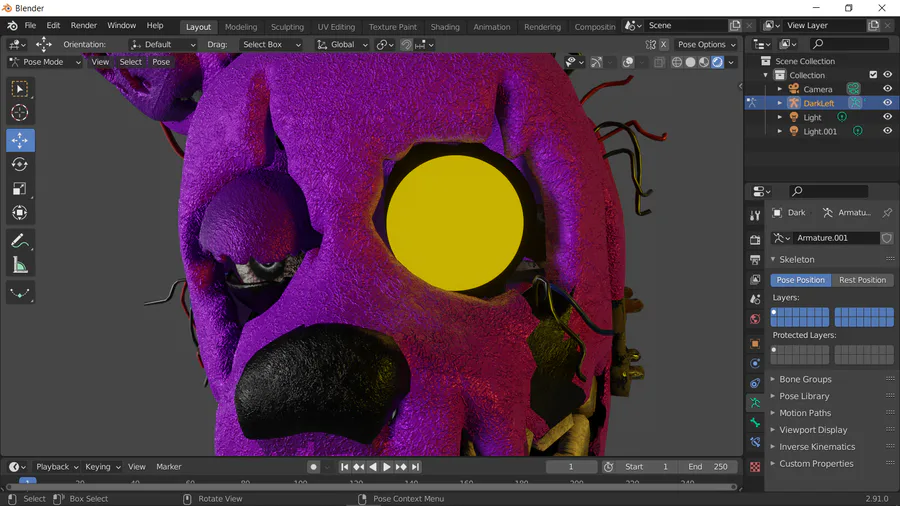Image resolution: width=900 pixels, height=506 pixels.
Task: Open the Output properties tab
Action: 755,260
